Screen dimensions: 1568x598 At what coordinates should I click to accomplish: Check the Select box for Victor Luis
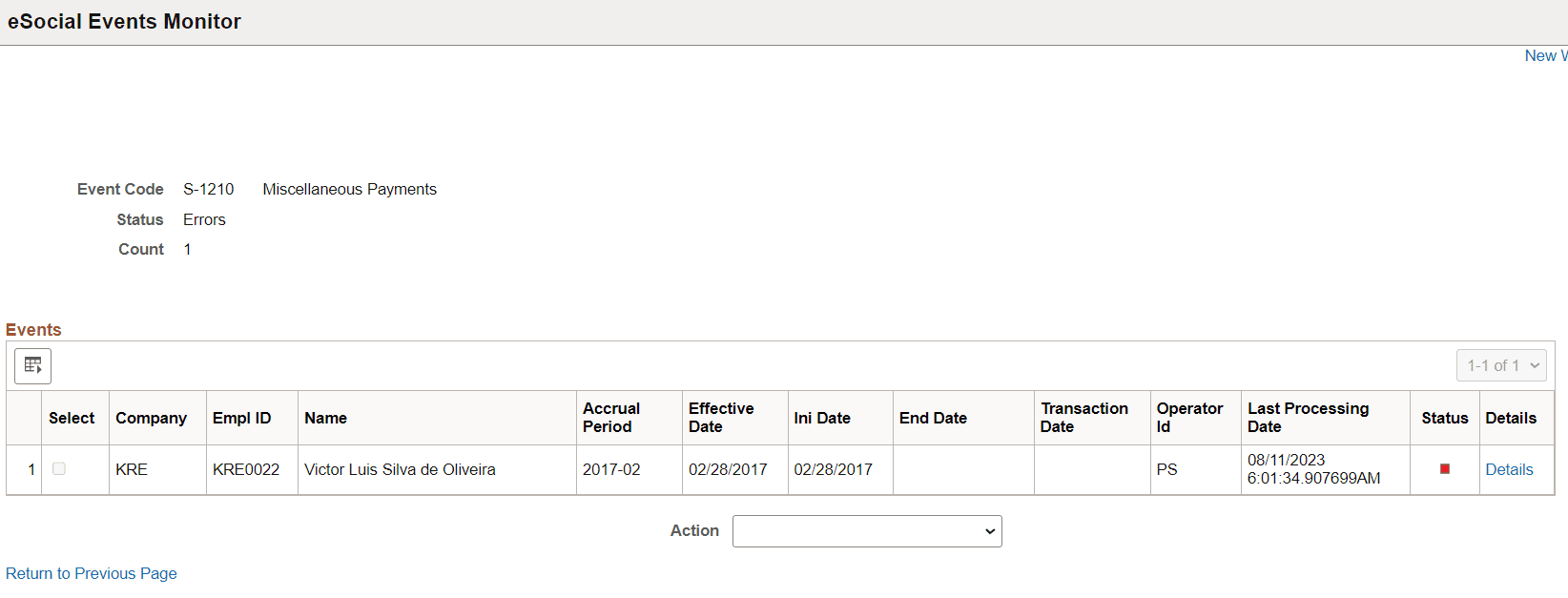tap(59, 469)
